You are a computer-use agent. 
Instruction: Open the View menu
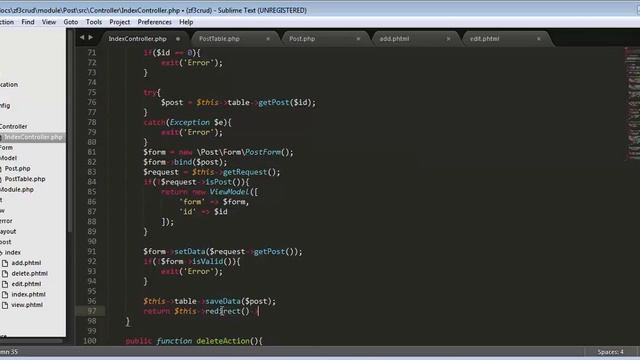click(49, 22)
